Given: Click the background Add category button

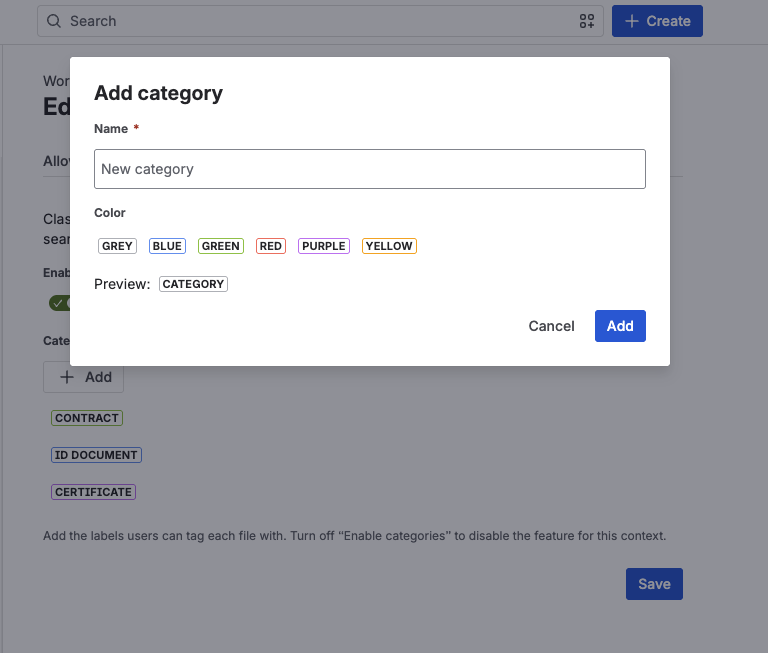Looking at the screenshot, I should (x=83, y=377).
